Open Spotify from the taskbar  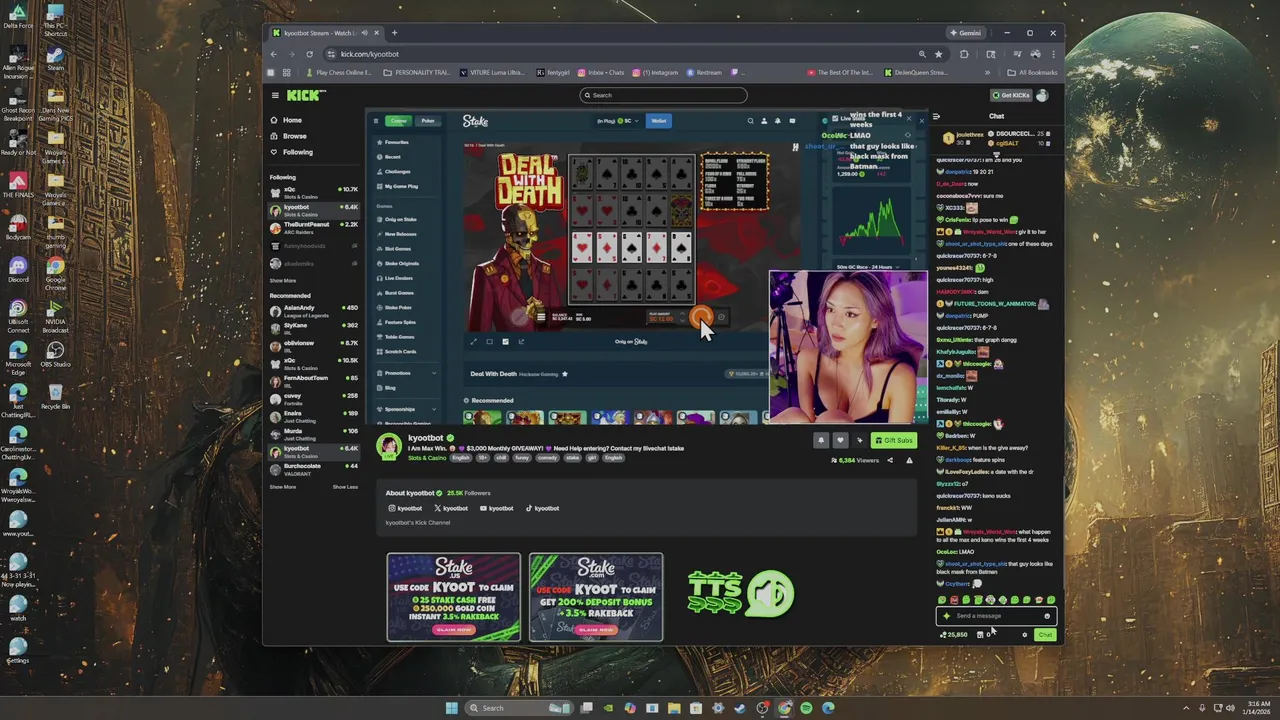point(806,708)
